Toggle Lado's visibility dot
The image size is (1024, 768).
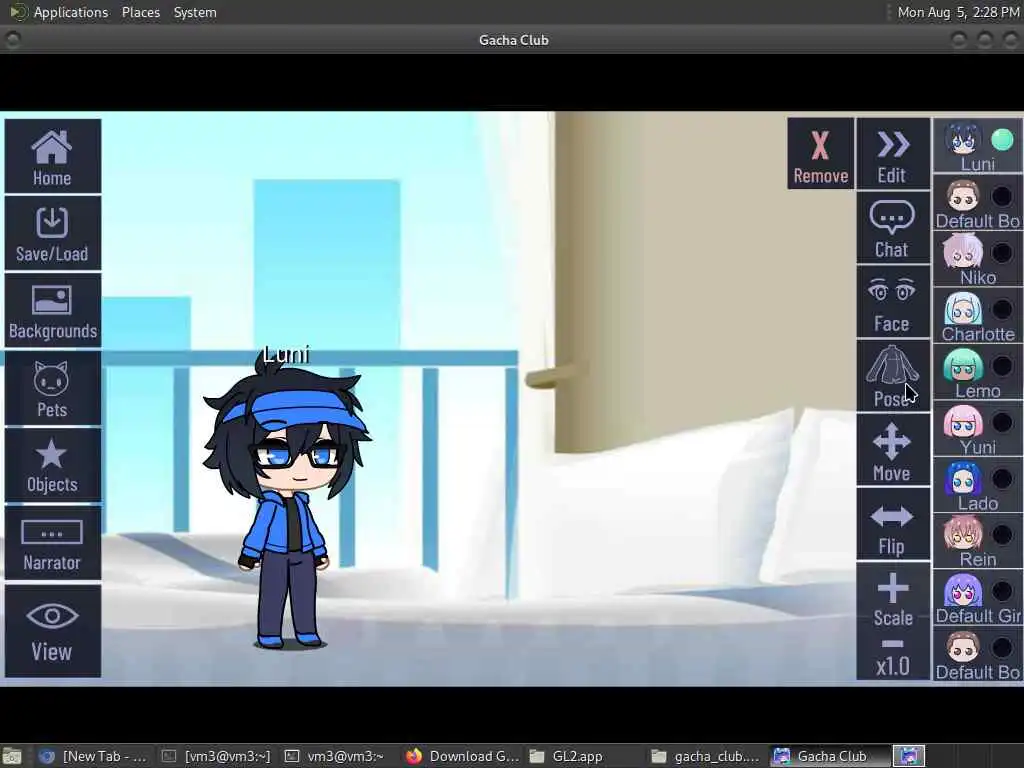tap(1002, 478)
